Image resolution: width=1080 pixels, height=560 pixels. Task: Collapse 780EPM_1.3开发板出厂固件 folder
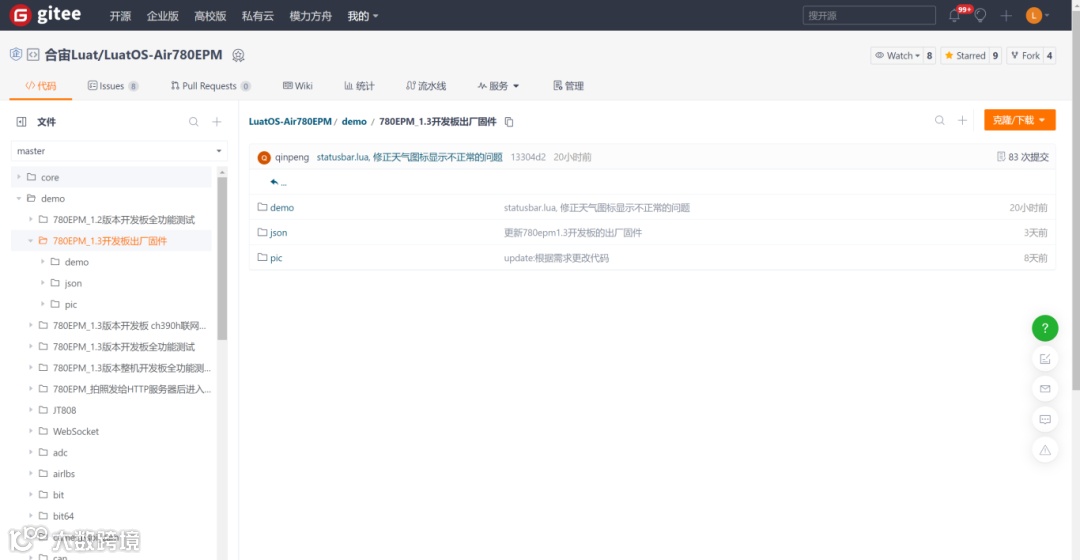point(30,241)
